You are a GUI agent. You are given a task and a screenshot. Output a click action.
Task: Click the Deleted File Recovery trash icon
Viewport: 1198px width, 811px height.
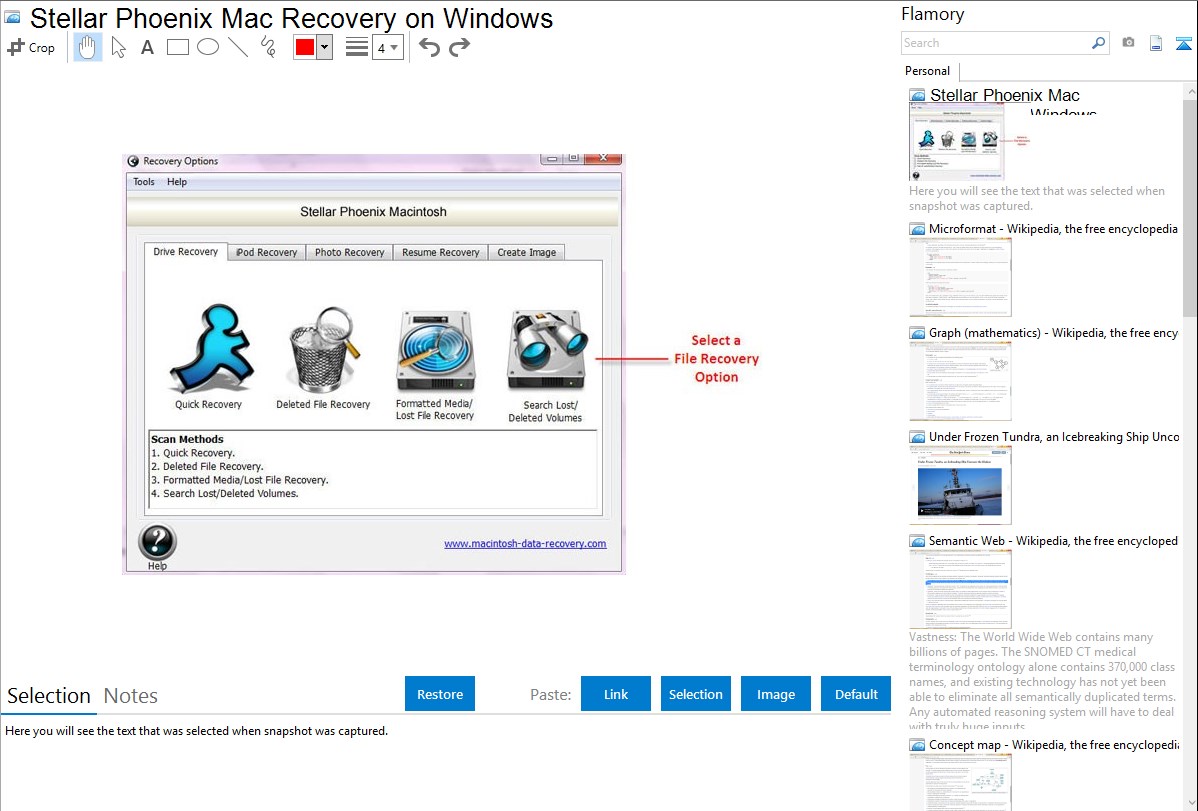tap(323, 350)
